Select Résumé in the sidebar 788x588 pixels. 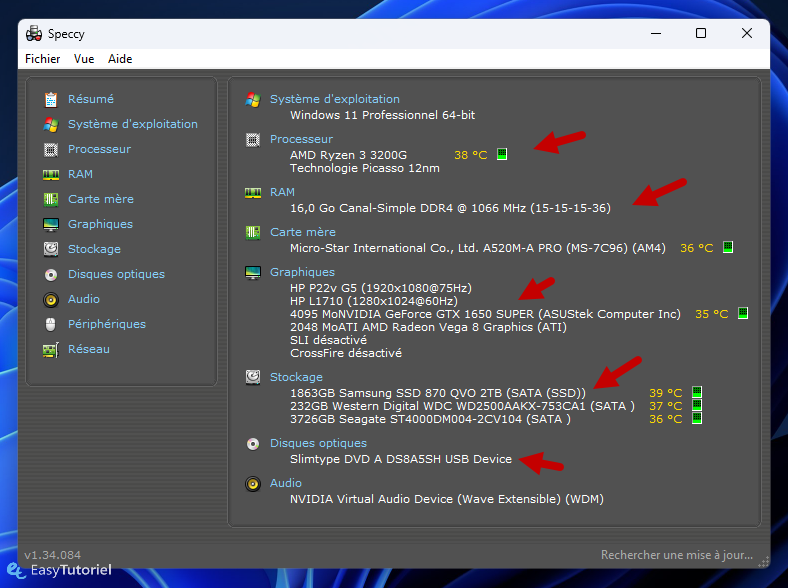[x=91, y=99]
